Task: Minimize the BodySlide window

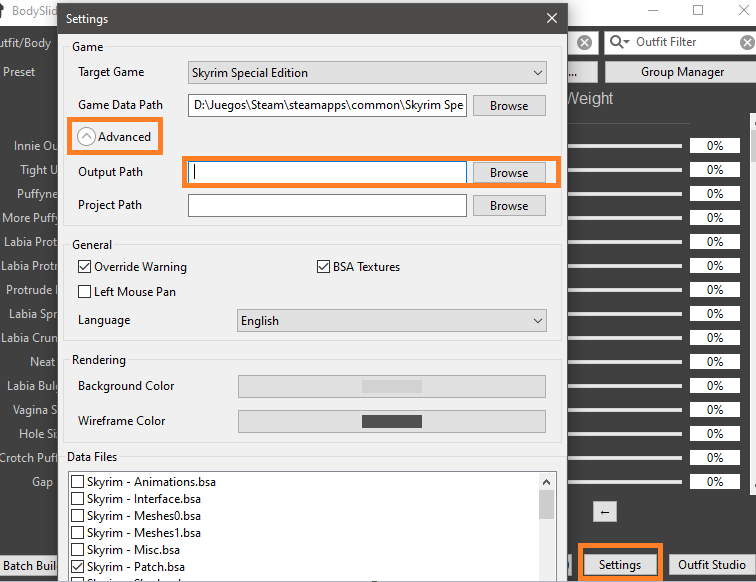Action: point(653,10)
